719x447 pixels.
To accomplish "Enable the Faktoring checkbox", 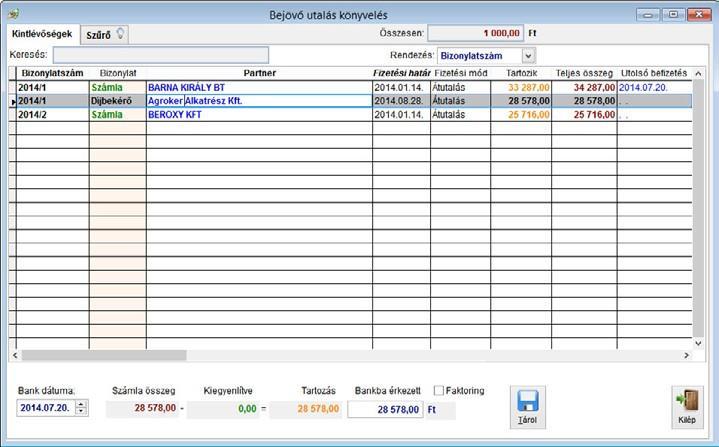I will pos(439,391).
